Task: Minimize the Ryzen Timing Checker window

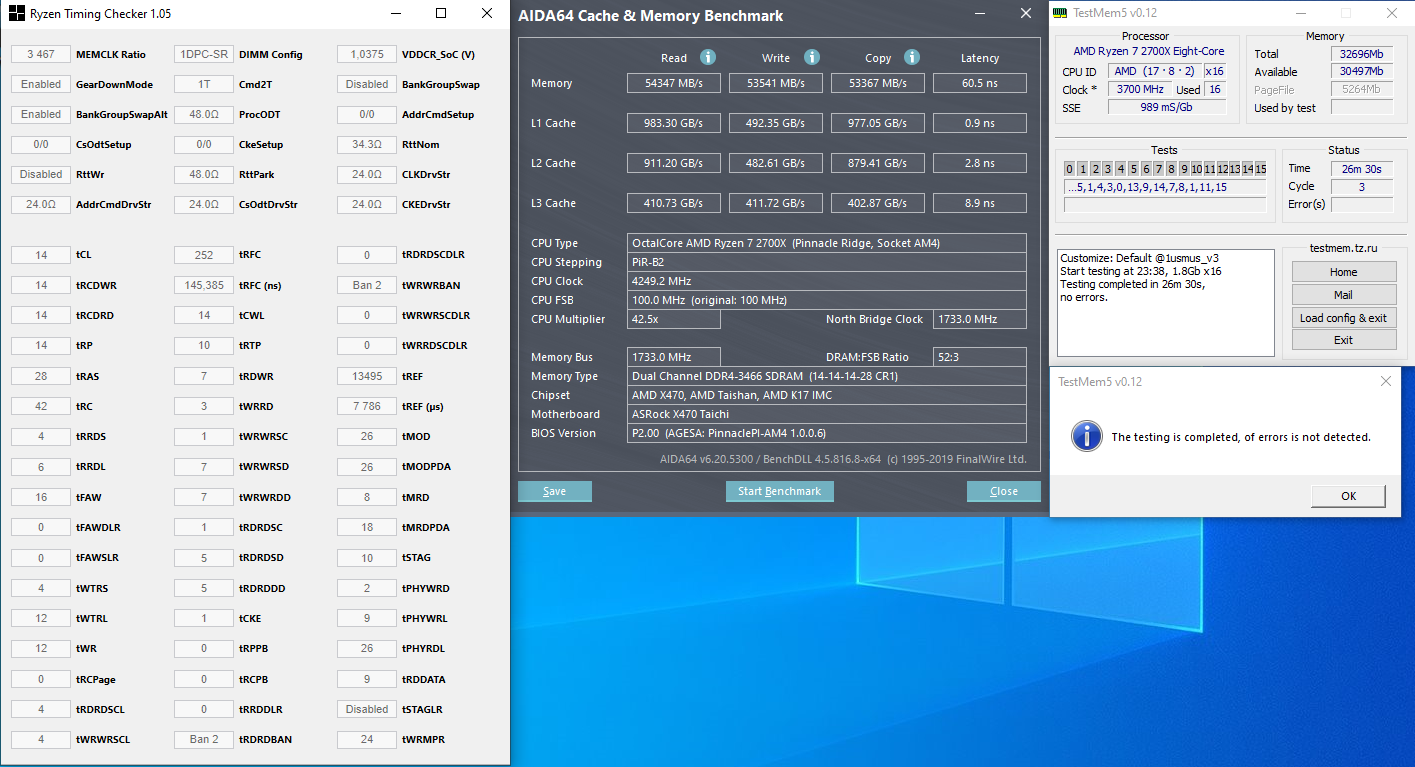Action: (x=395, y=14)
